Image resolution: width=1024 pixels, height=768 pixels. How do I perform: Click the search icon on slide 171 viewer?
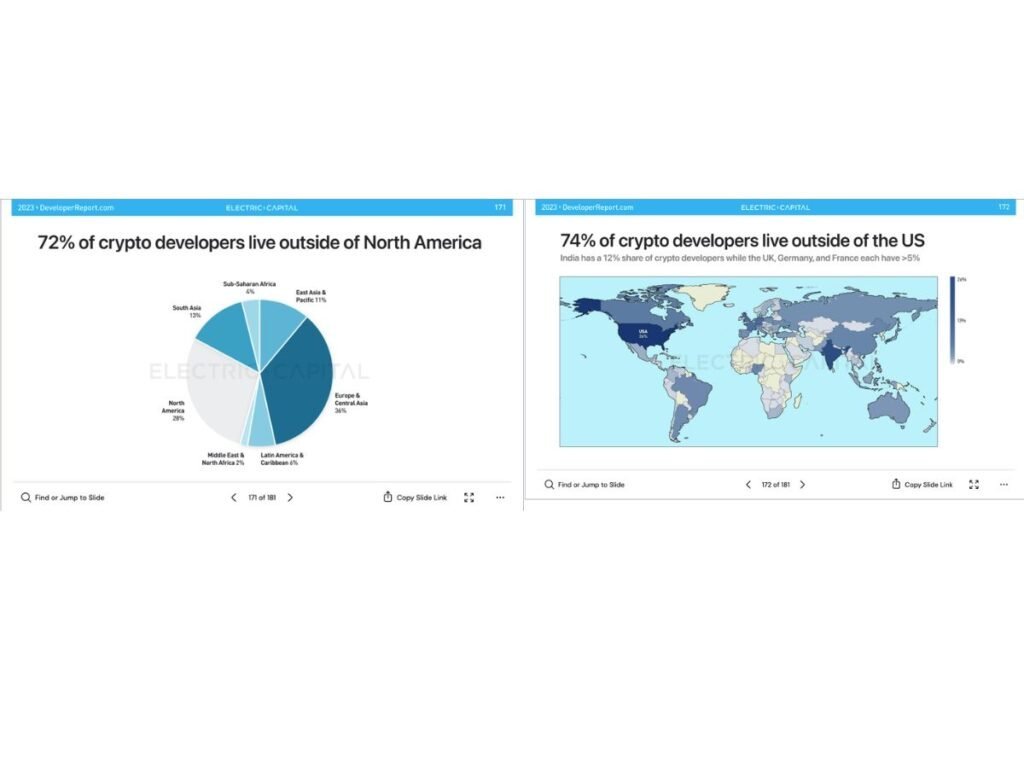[x=25, y=497]
